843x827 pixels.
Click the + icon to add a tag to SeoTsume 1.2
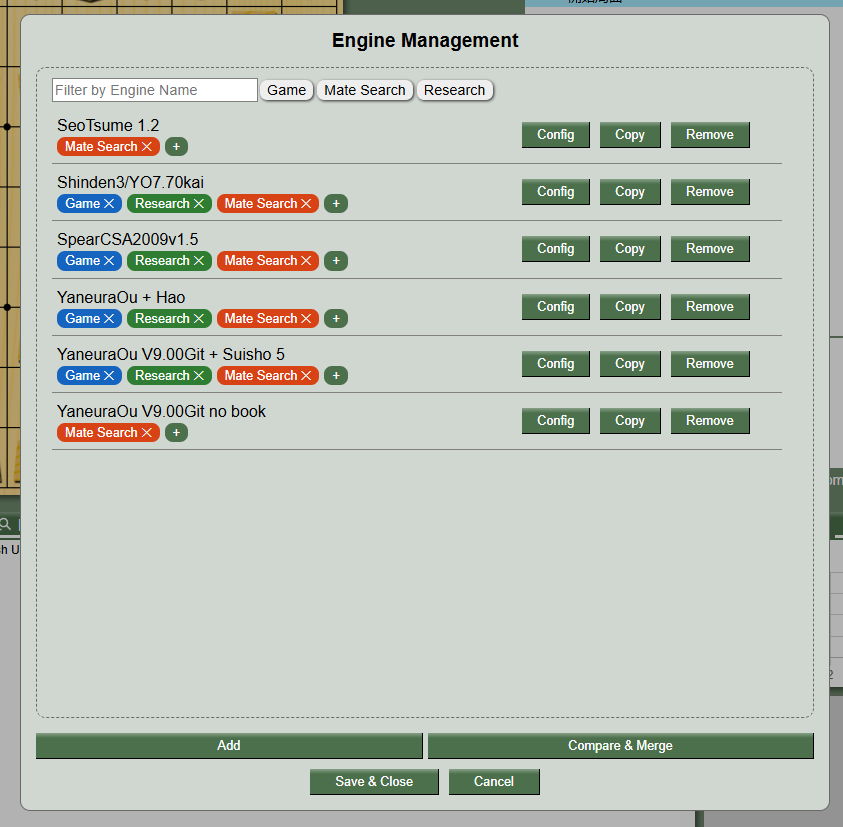point(176,146)
